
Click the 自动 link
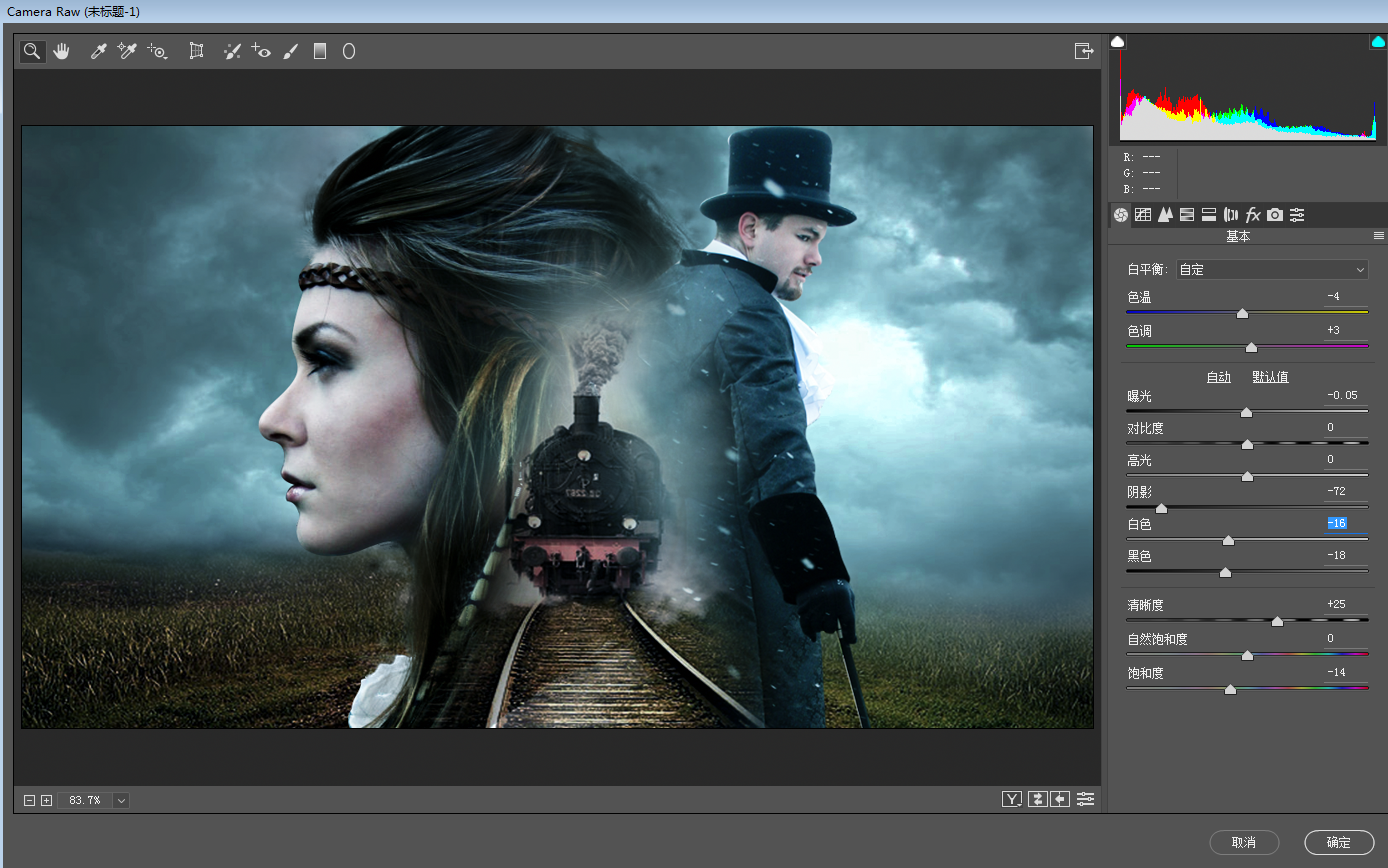[1218, 377]
